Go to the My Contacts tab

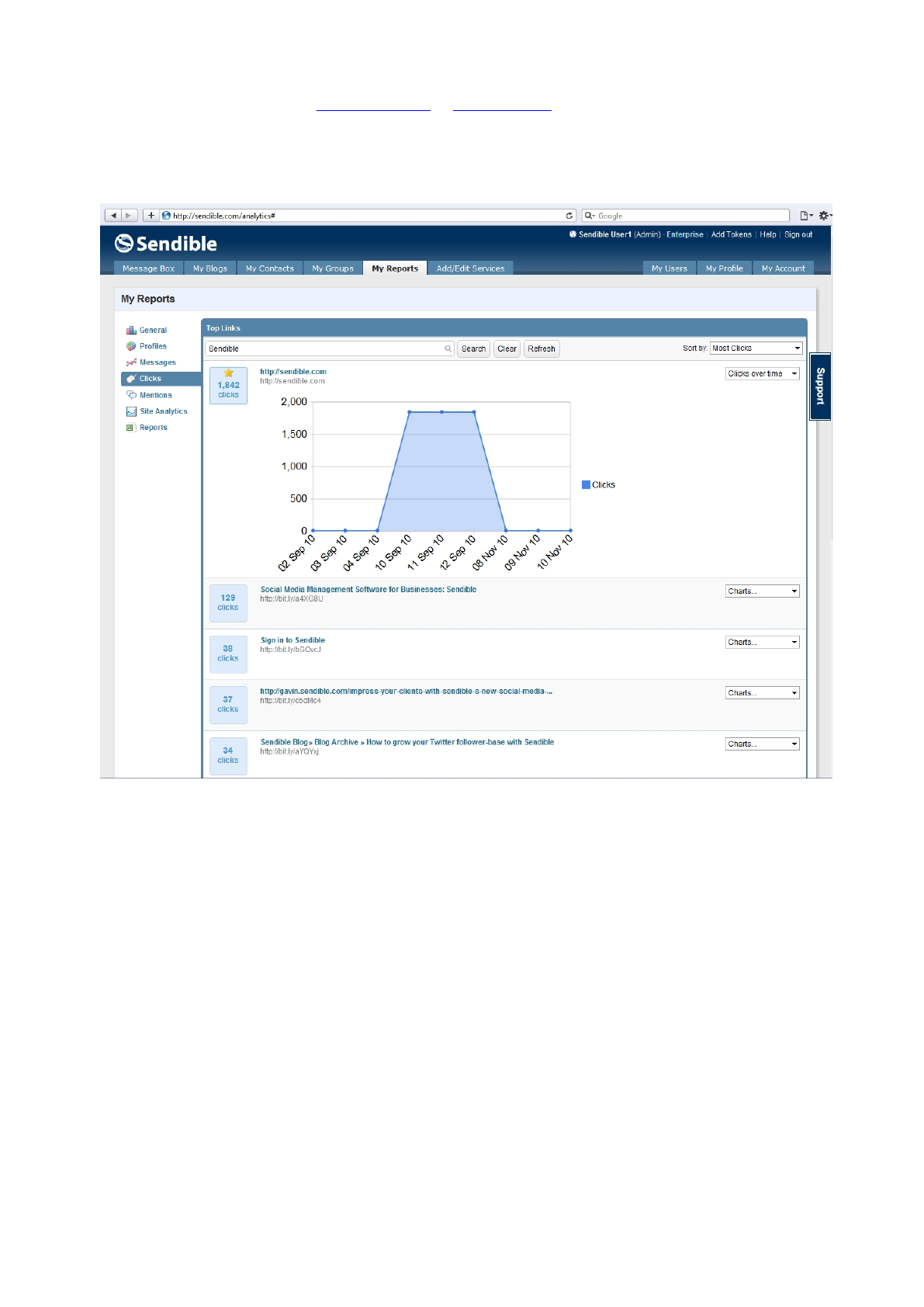(270, 269)
